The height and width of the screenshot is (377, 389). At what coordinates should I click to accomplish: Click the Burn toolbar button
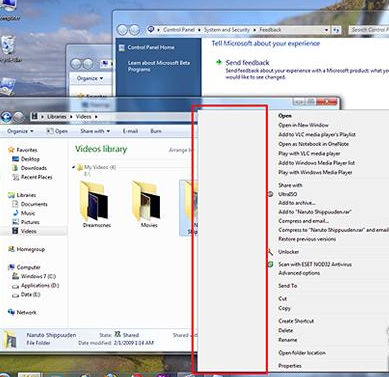pos(156,131)
